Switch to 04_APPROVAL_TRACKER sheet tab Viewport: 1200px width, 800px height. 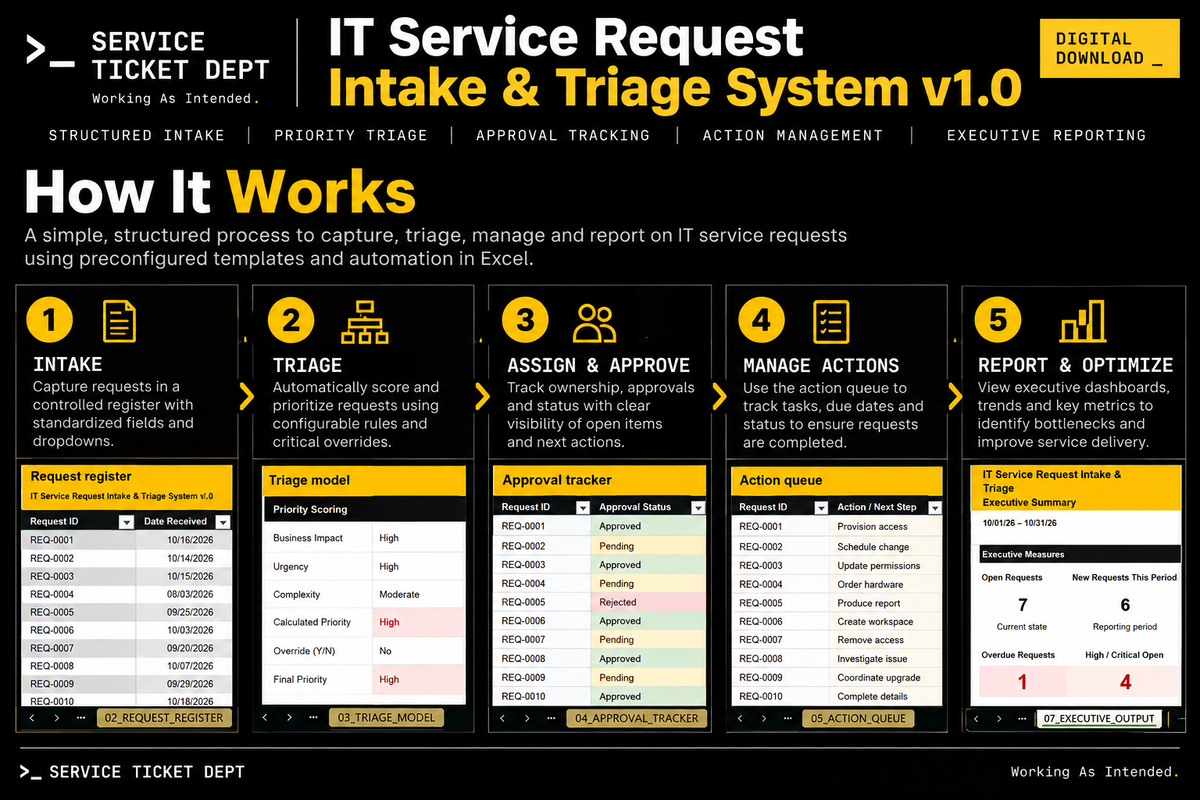[x=637, y=718]
